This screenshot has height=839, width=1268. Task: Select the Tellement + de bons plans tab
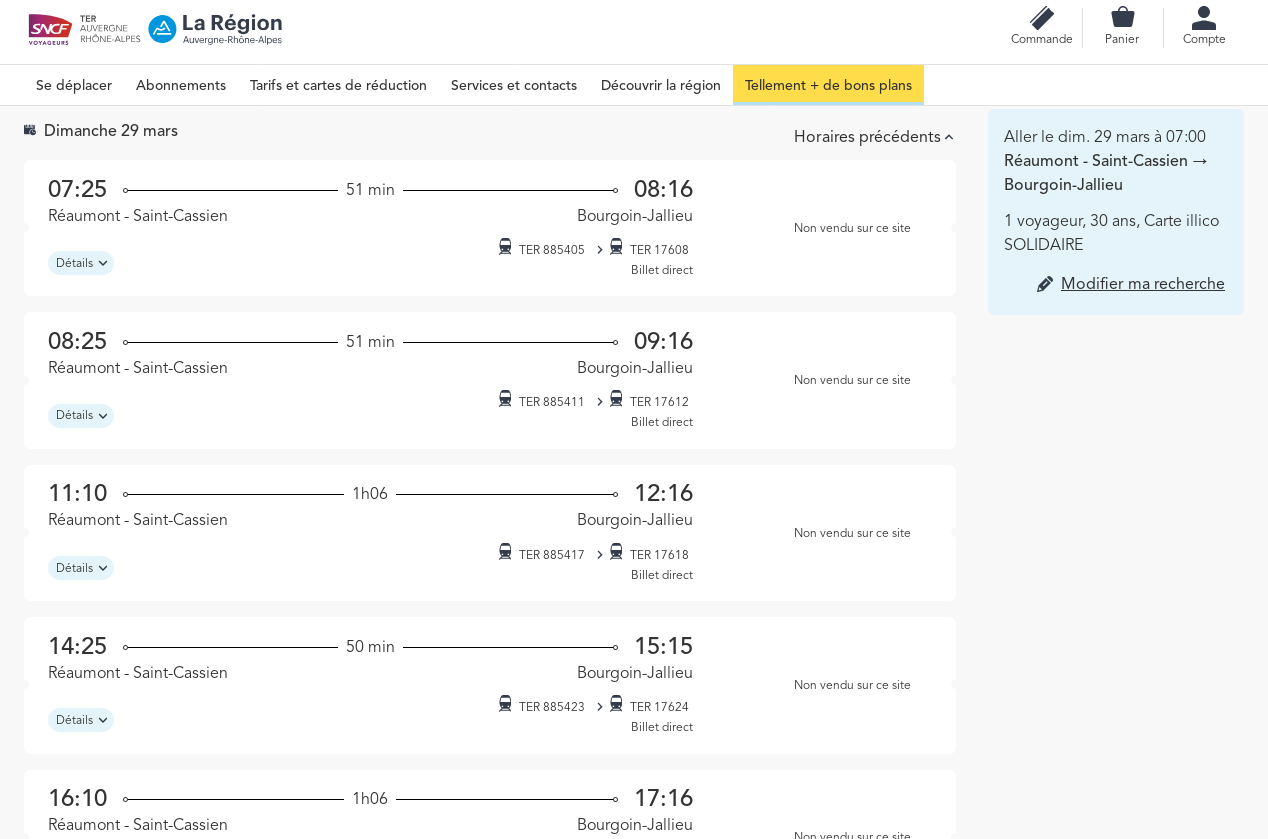(x=828, y=85)
